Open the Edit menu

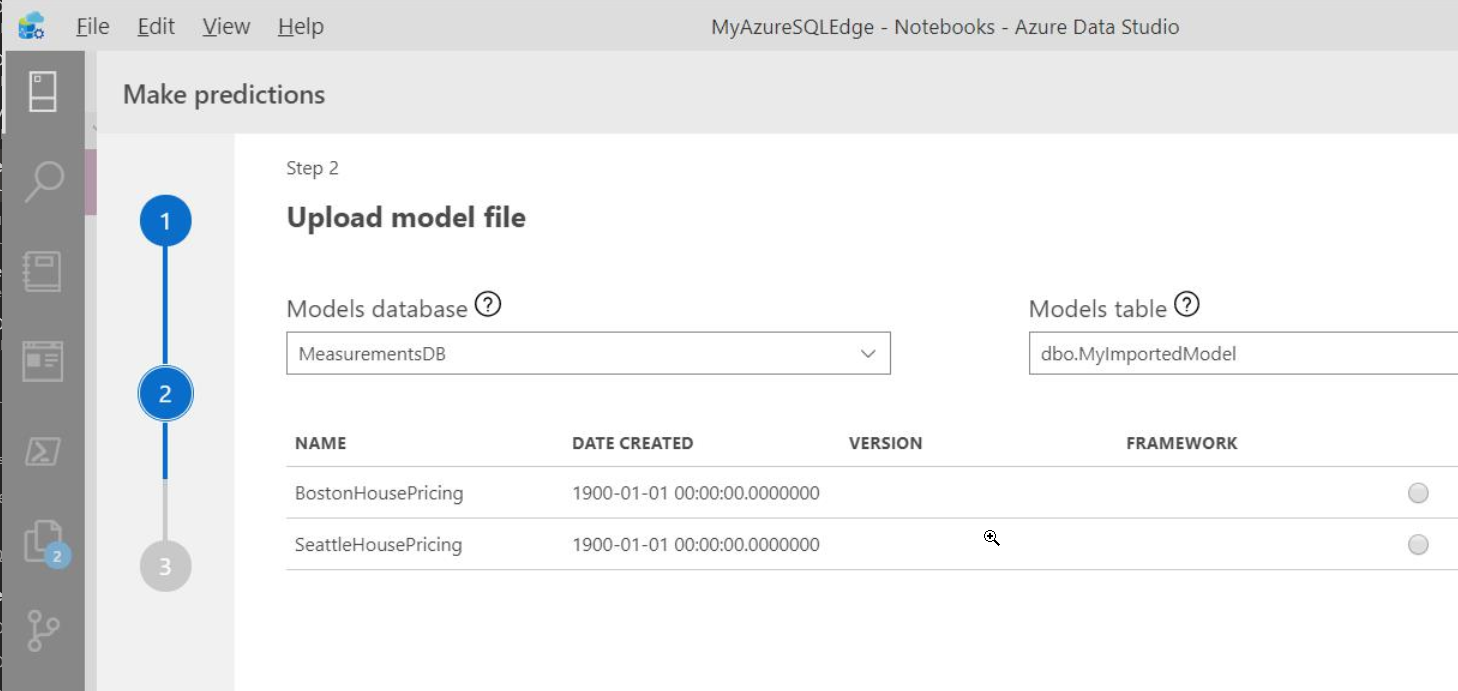tap(156, 27)
